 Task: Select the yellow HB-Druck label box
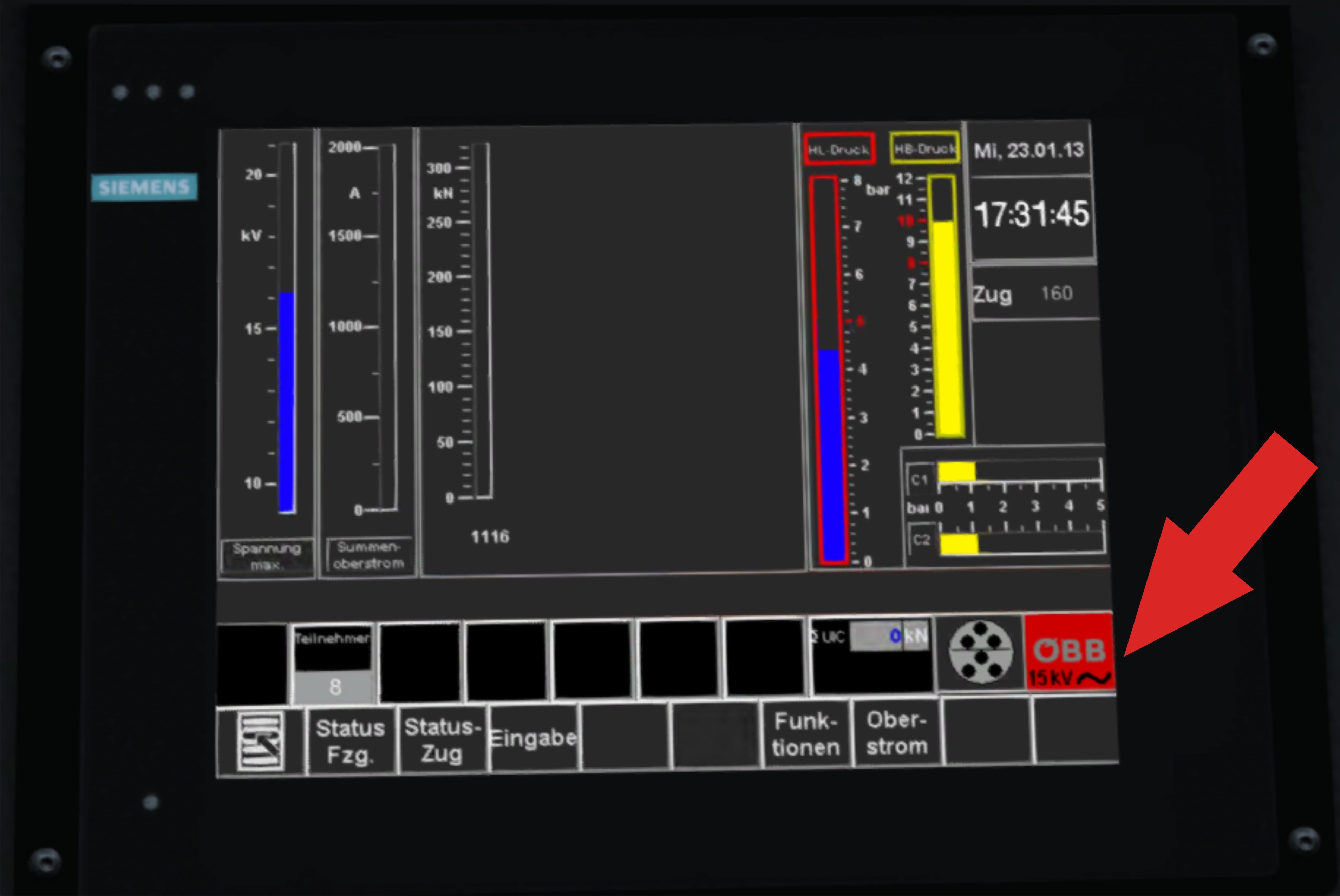924,149
